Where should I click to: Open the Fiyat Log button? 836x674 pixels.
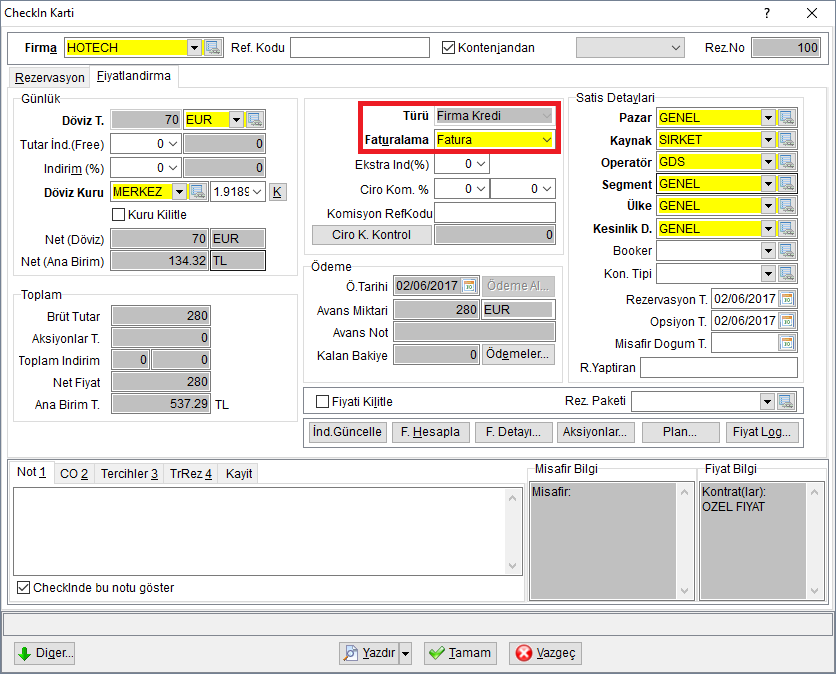[x=762, y=432]
